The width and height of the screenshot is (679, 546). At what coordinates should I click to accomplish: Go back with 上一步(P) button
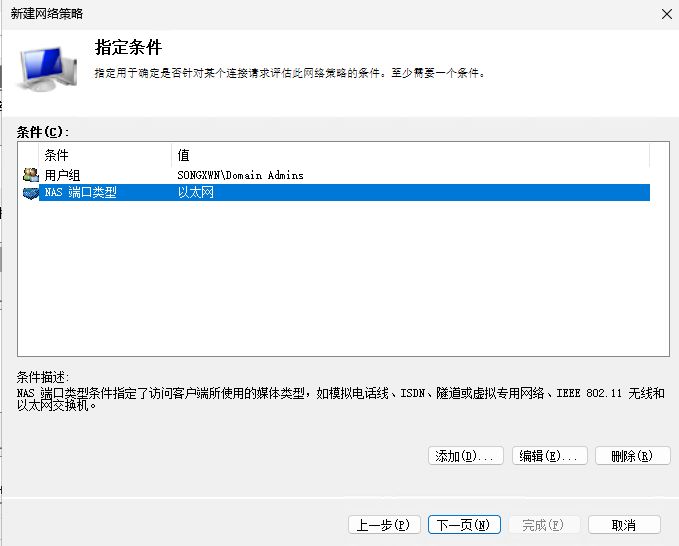click(384, 525)
